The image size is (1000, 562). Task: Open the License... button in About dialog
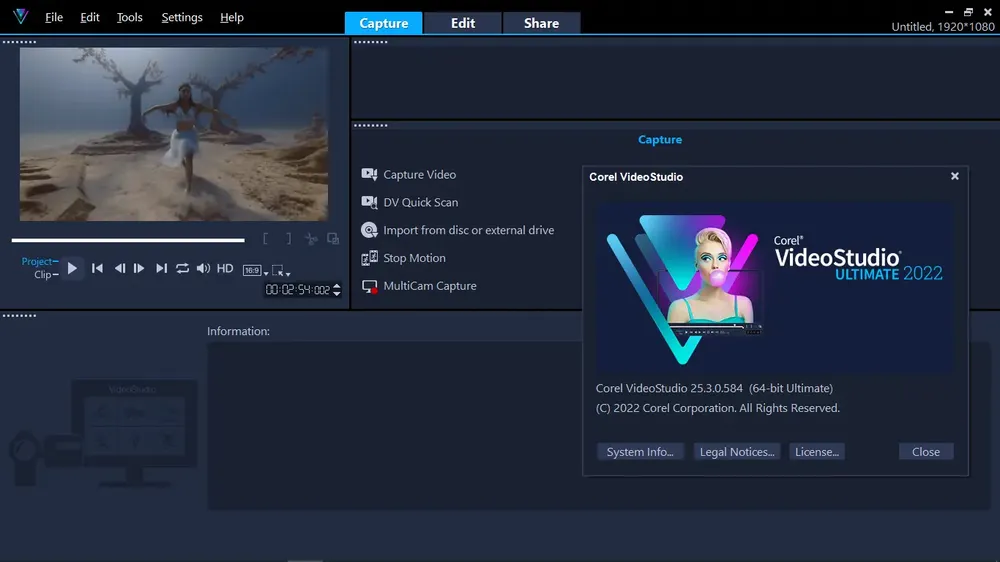coord(817,452)
